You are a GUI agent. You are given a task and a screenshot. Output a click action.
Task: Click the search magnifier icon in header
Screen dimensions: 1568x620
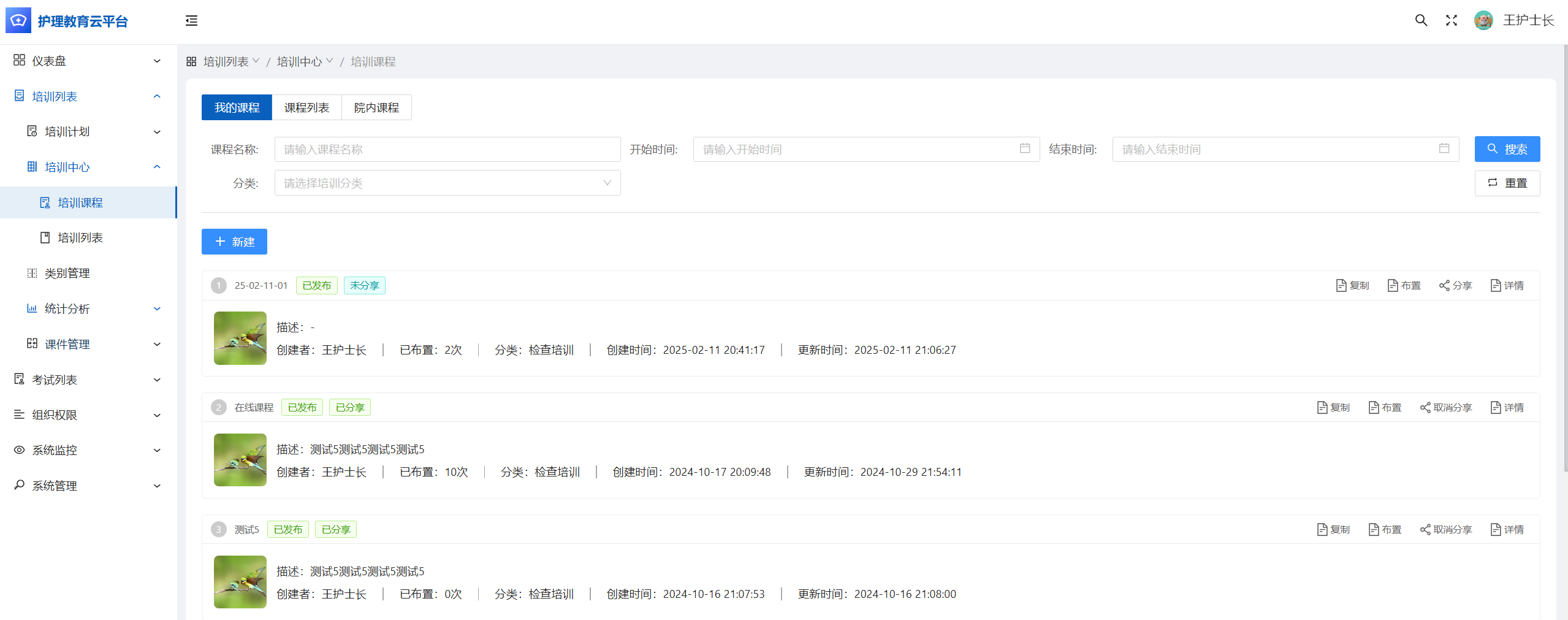tap(1421, 20)
